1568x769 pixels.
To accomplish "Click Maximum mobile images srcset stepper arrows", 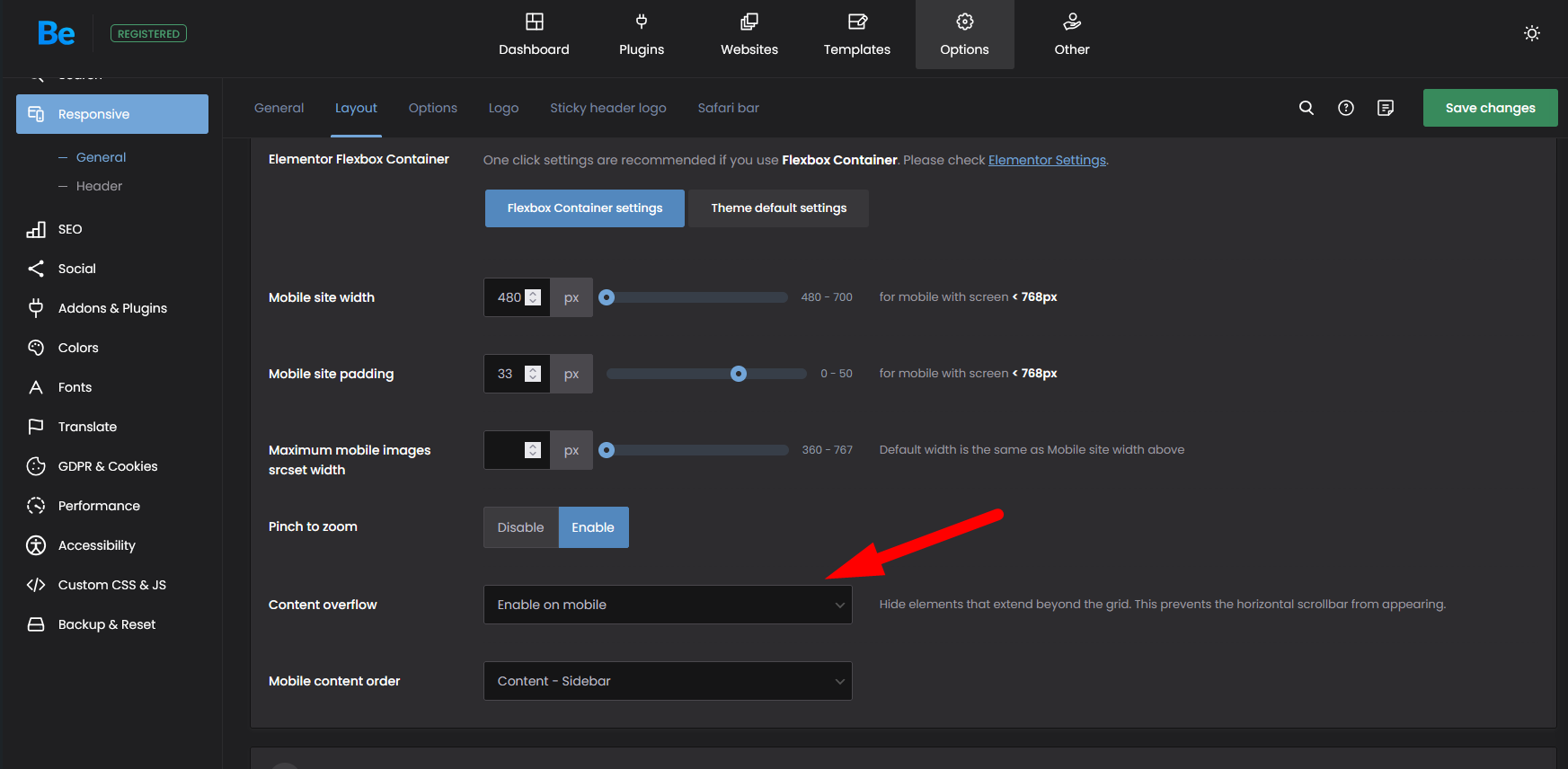I will click(x=533, y=450).
